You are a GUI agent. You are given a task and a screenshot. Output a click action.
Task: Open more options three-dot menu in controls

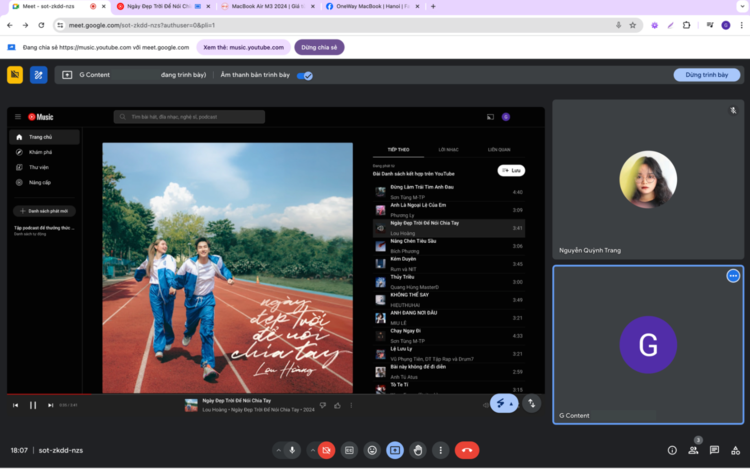441,450
